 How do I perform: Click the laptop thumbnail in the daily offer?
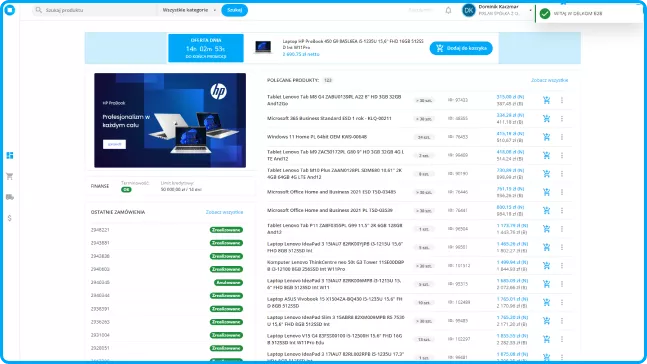coord(263,47)
